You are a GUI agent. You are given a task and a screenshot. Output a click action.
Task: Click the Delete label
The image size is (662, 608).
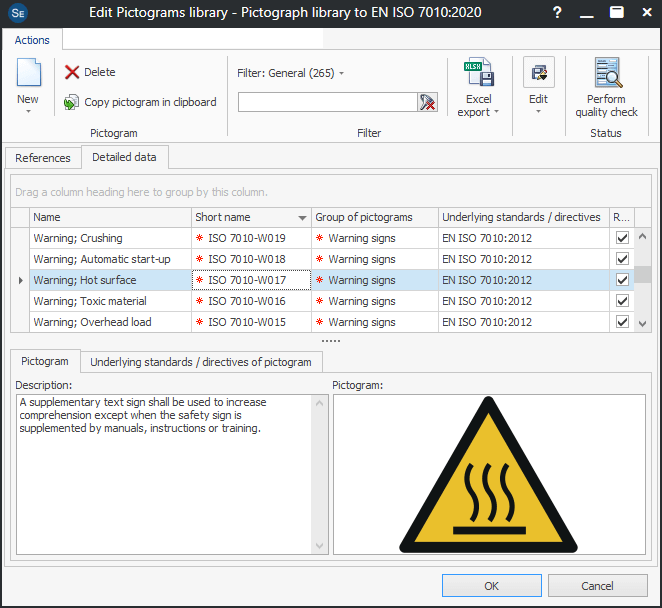point(100,72)
